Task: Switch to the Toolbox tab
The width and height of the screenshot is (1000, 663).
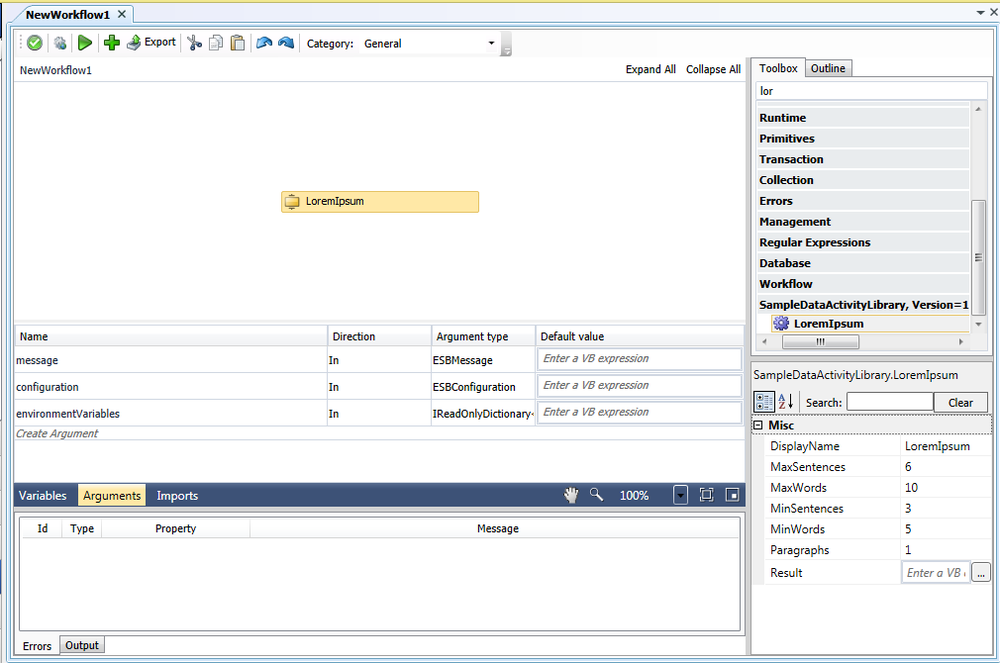Action: tap(778, 68)
